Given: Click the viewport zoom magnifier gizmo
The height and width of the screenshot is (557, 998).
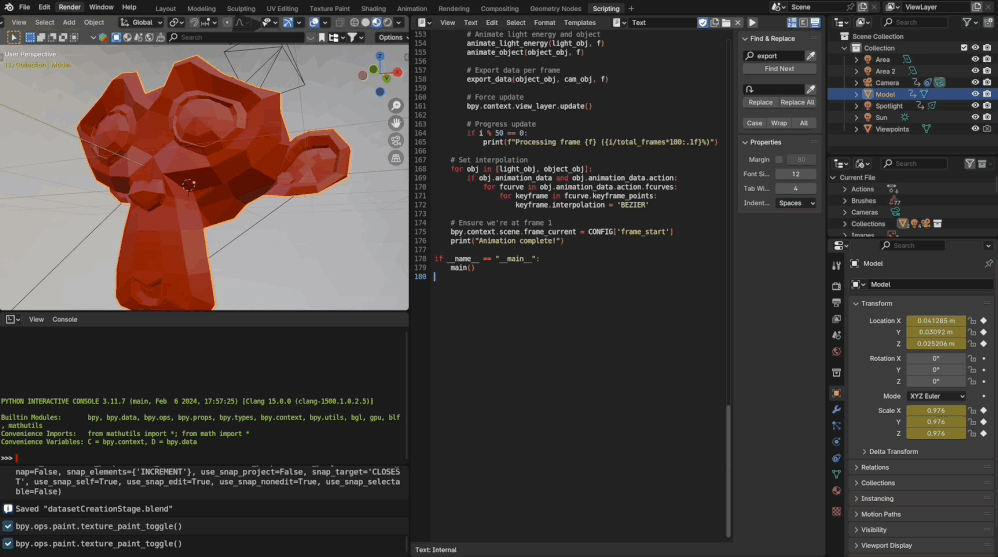Looking at the screenshot, I should tap(396, 106).
